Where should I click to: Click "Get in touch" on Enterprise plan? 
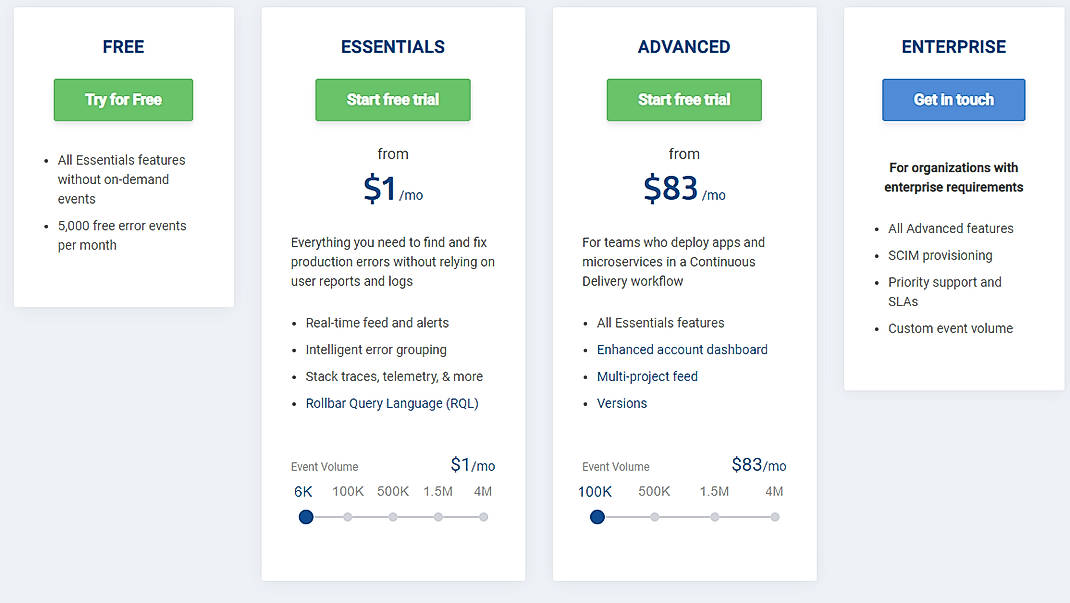(953, 100)
